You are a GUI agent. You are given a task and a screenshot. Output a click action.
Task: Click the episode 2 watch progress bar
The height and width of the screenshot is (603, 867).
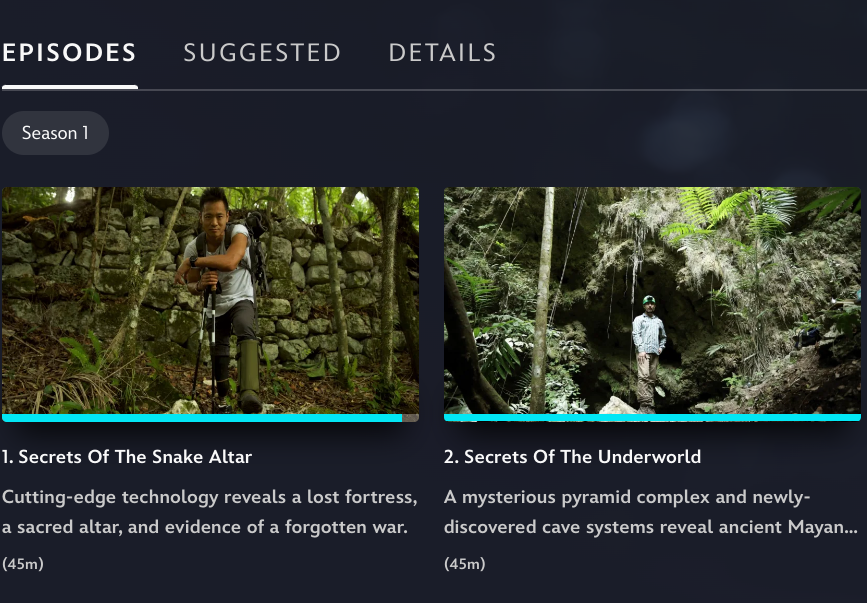coord(652,418)
